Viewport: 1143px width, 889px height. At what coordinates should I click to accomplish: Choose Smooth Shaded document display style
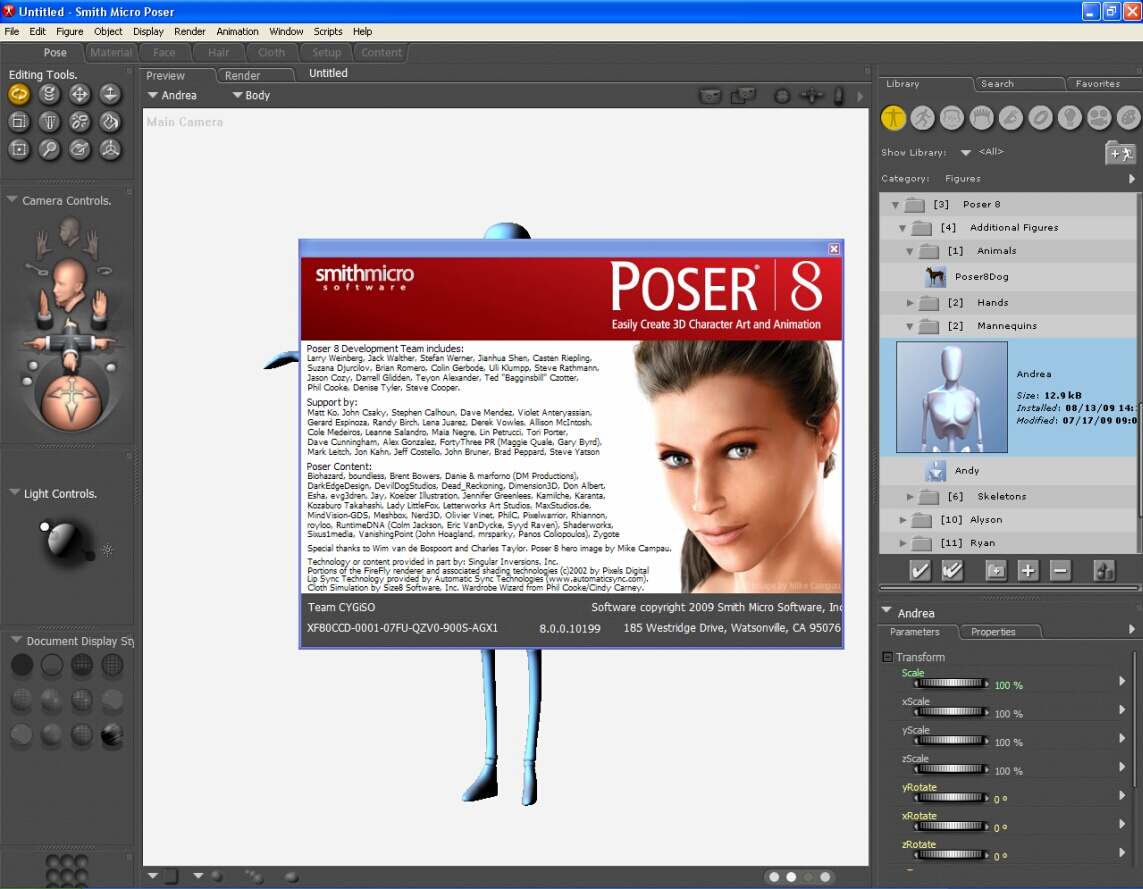tap(52, 735)
